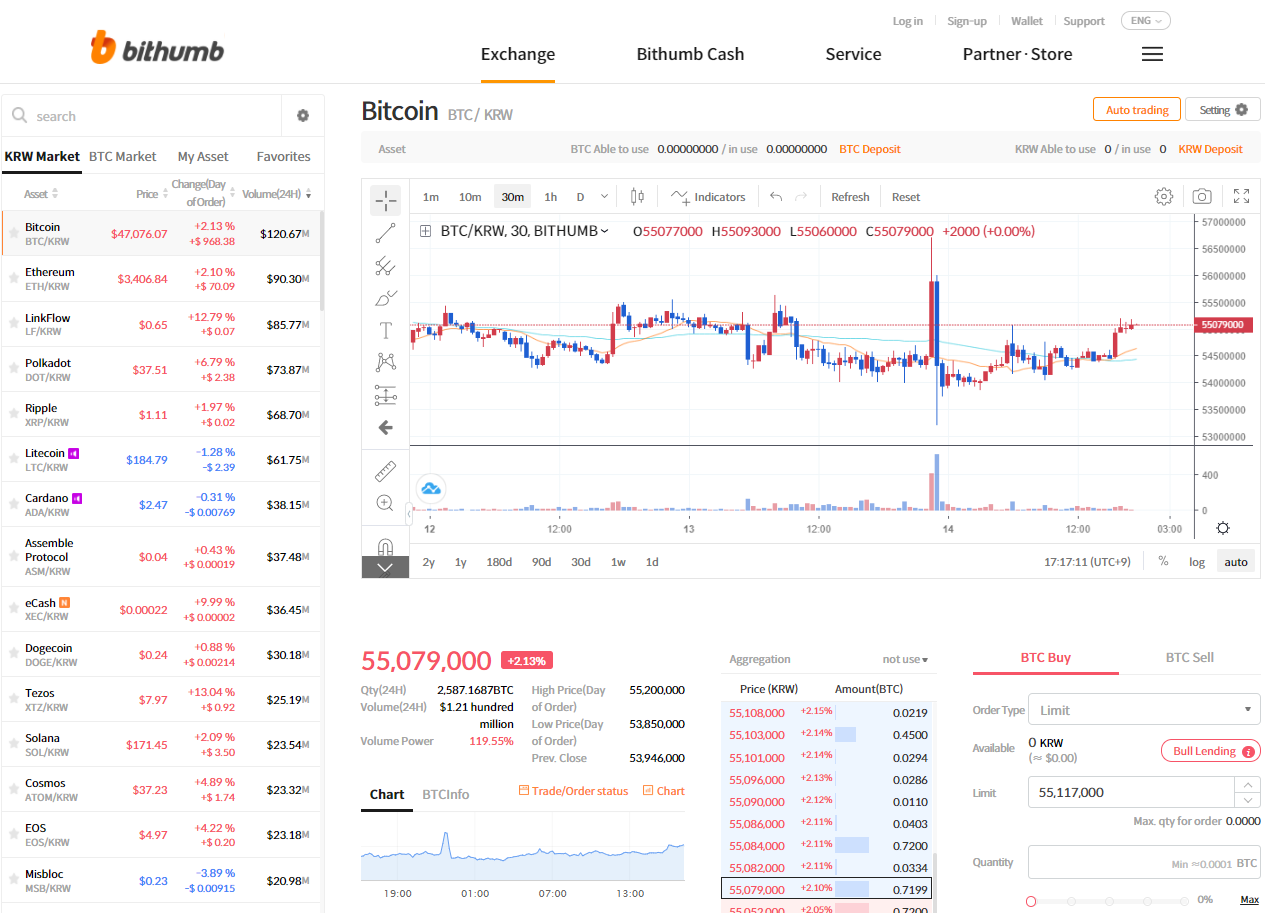Toggle percent scale on the chart
1265x913 pixels.
1163,561
